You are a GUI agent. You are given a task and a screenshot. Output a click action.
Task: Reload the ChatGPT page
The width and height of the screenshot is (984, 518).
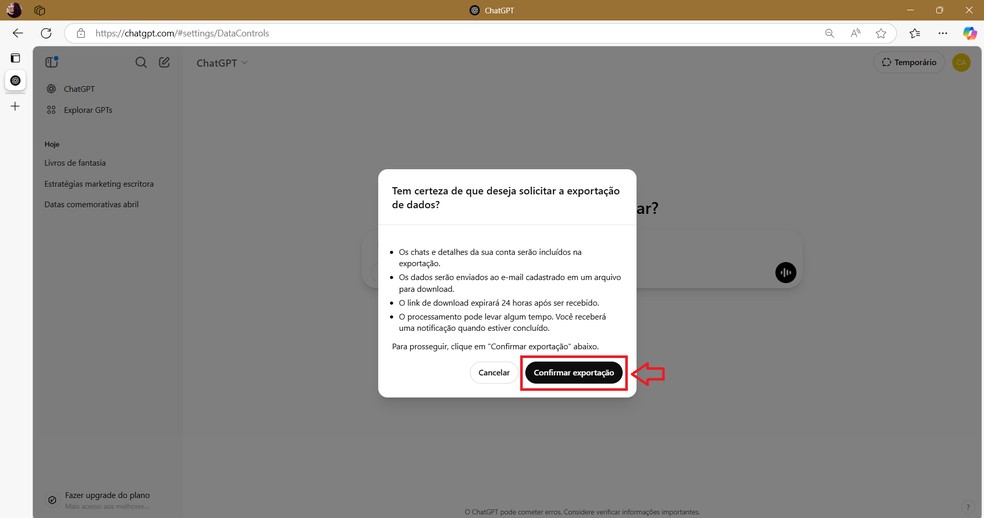(46, 33)
